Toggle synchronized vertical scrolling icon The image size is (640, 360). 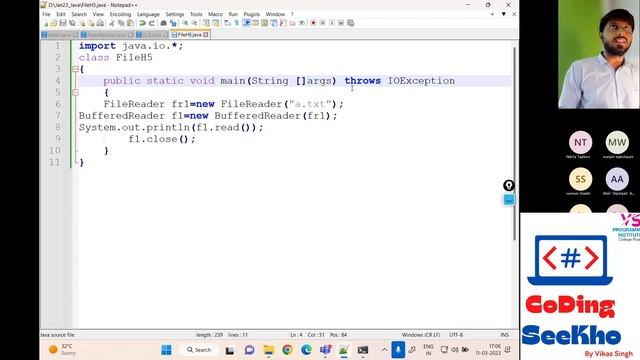tap(206, 23)
